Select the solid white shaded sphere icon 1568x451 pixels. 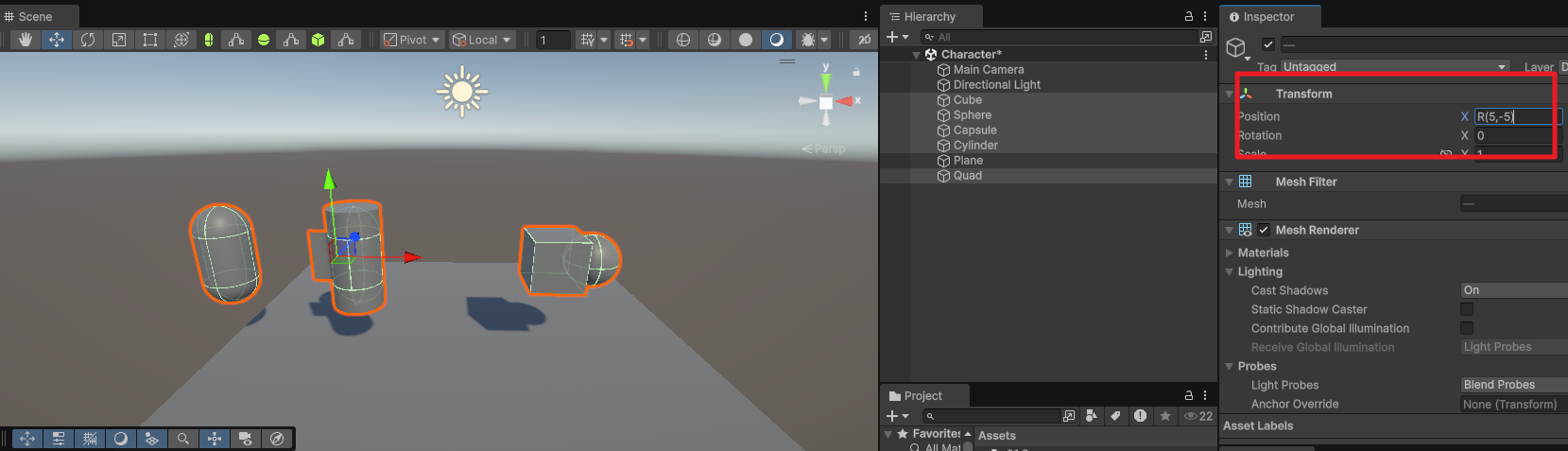point(746,40)
